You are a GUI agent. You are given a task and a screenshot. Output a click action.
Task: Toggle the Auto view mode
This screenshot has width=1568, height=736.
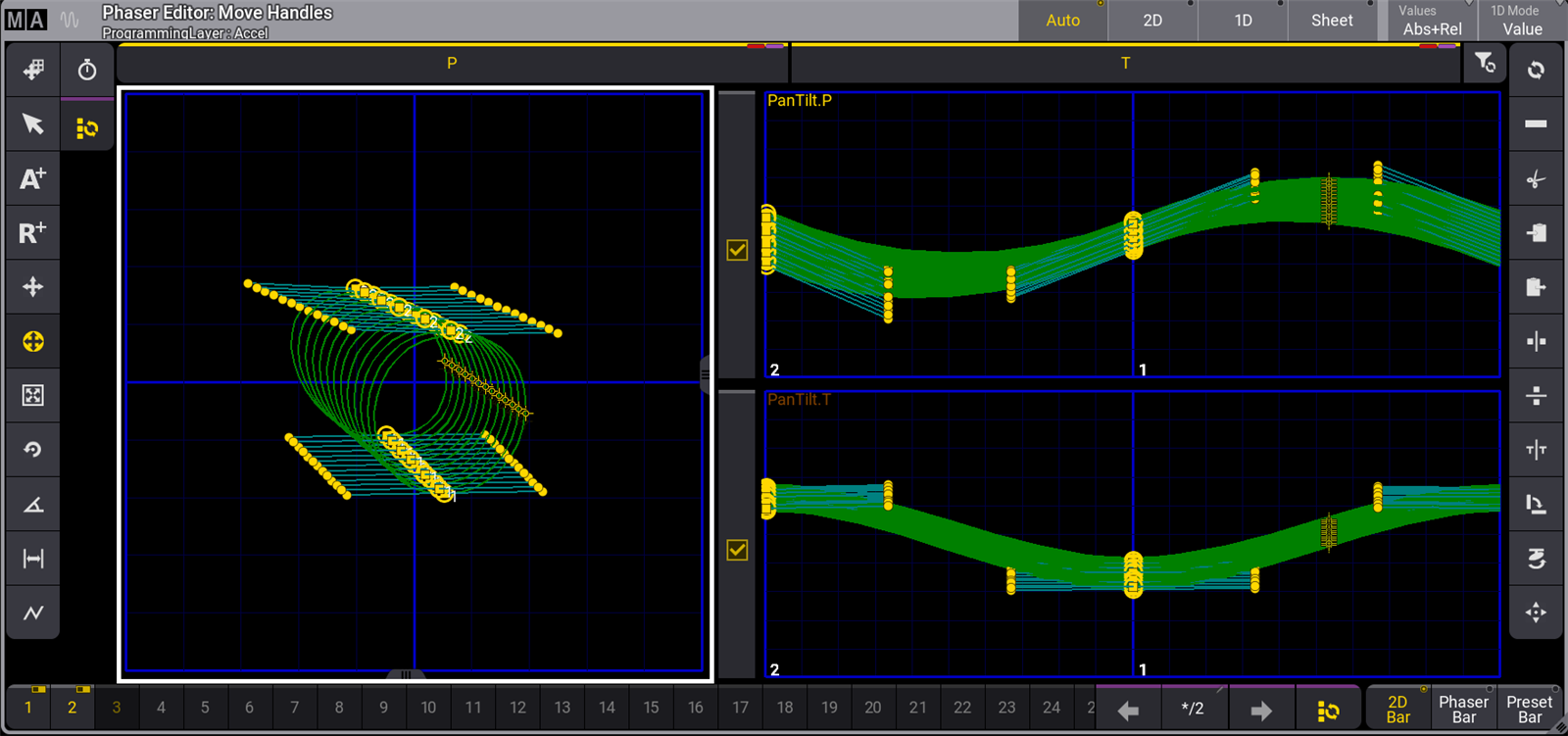coord(1062,21)
